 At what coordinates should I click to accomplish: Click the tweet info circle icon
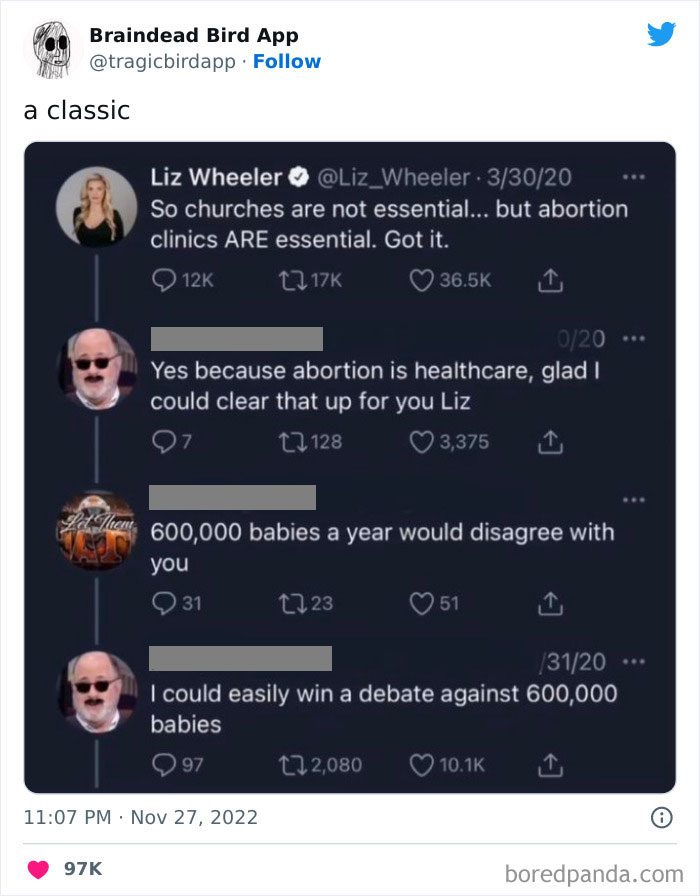[x=661, y=817]
